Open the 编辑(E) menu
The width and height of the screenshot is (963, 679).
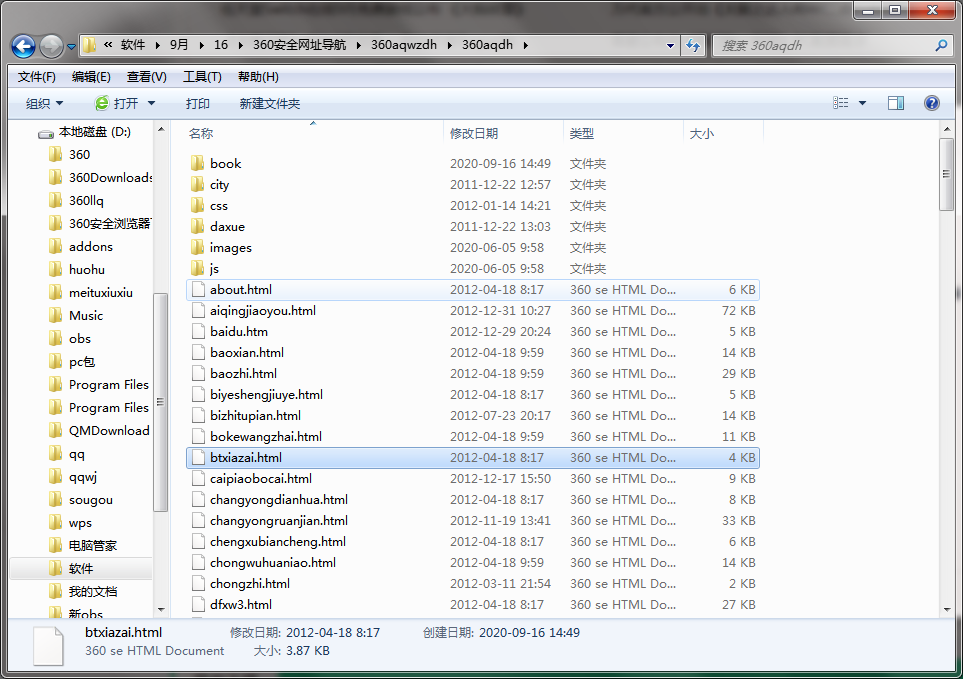click(91, 77)
